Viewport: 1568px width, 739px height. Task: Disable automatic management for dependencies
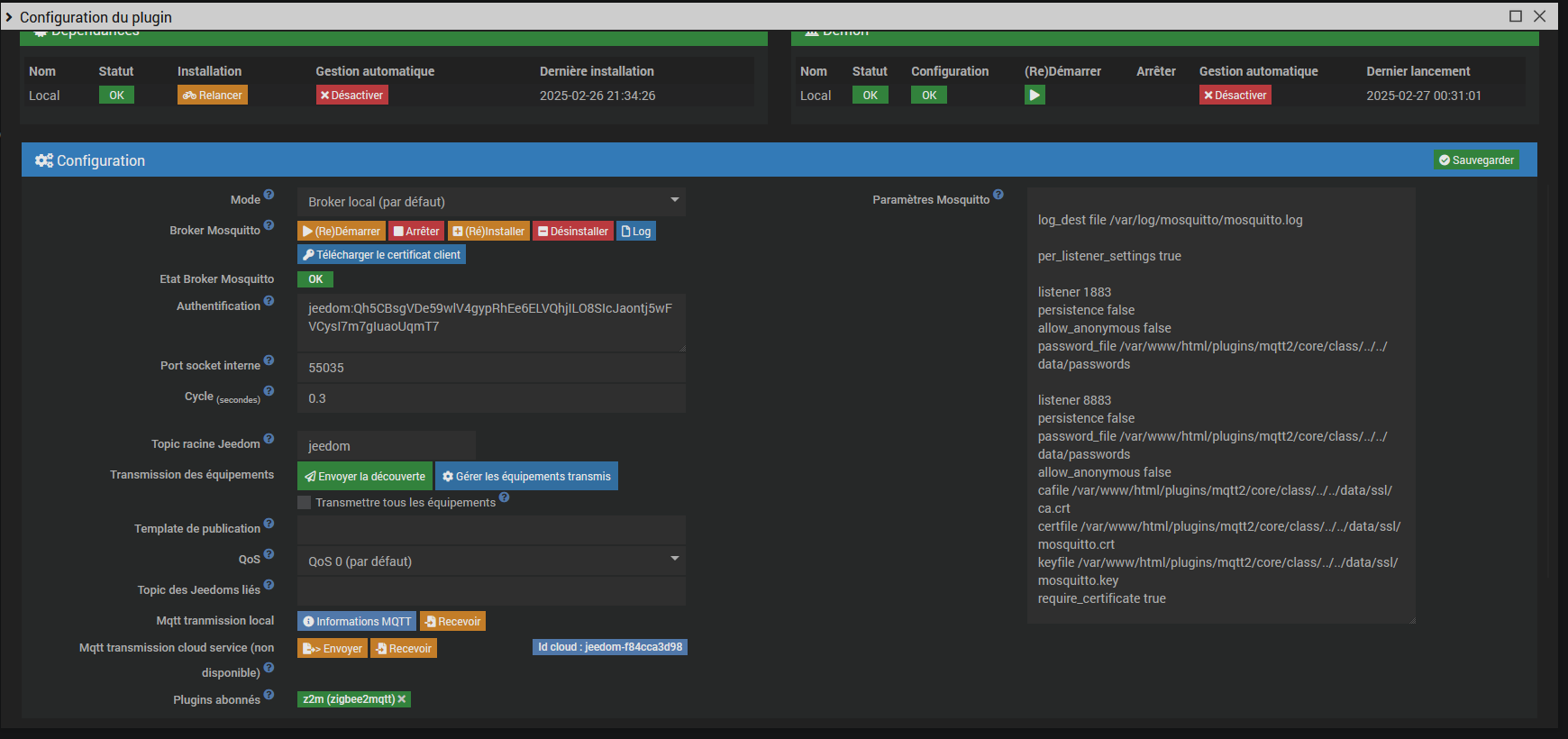(x=351, y=95)
